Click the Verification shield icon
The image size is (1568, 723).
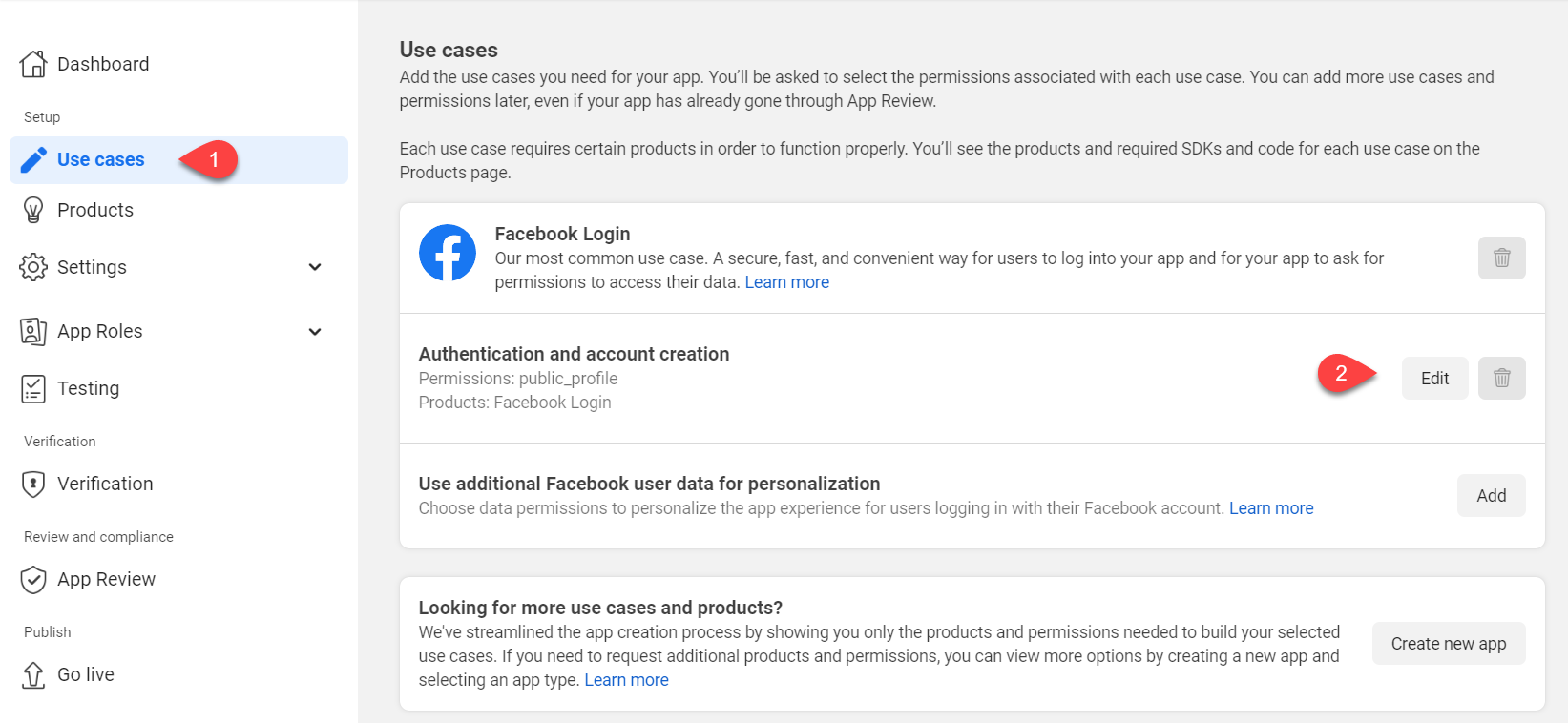click(33, 484)
